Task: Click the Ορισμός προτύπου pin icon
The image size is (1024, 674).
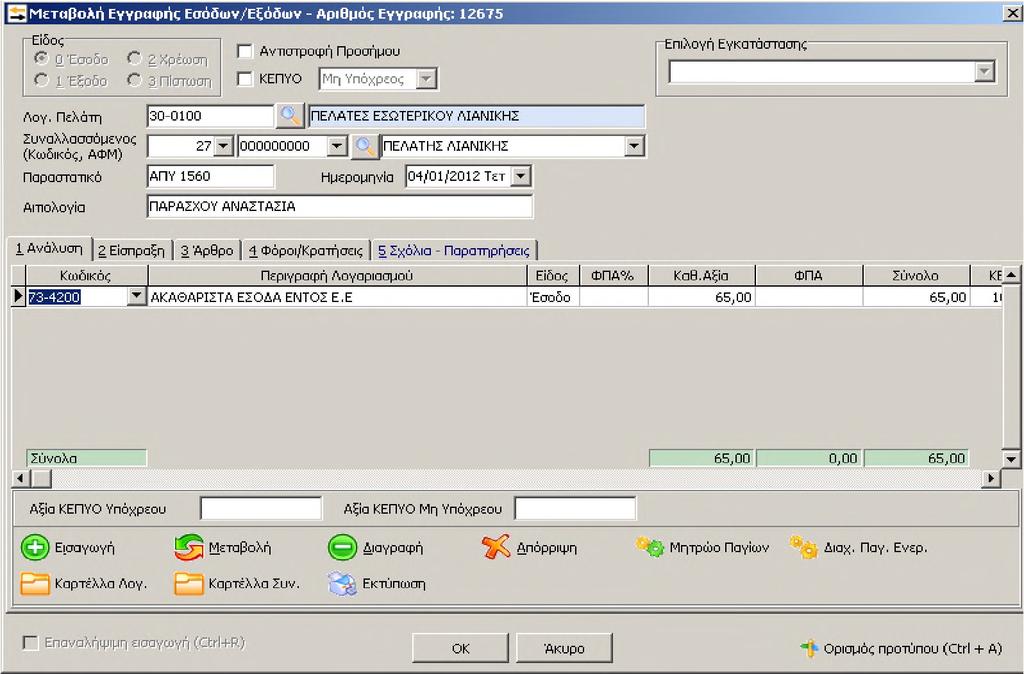Action: [809, 648]
